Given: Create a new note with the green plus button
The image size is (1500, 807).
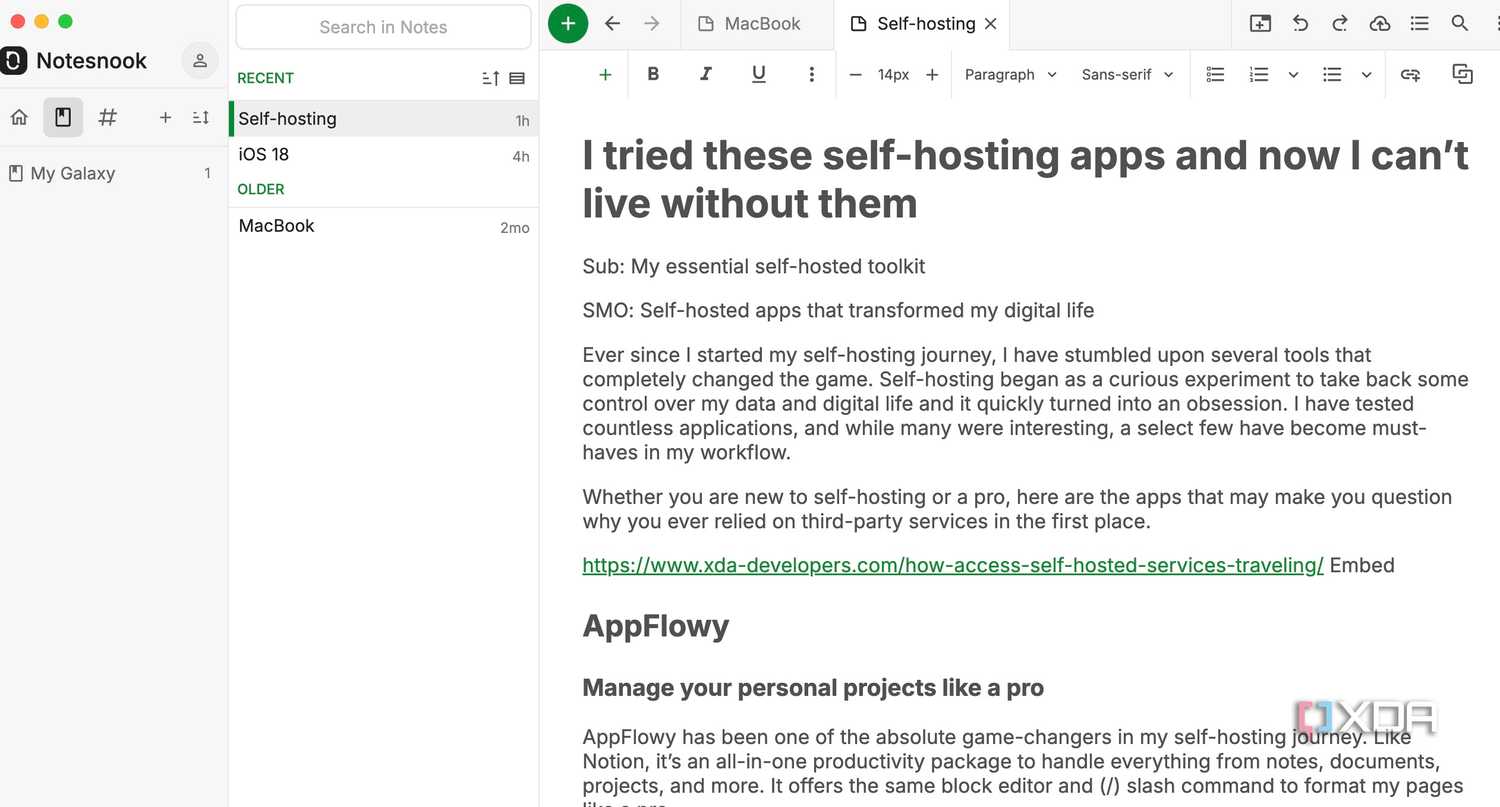Looking at the screenshot, I should click(x=568, y=24).
